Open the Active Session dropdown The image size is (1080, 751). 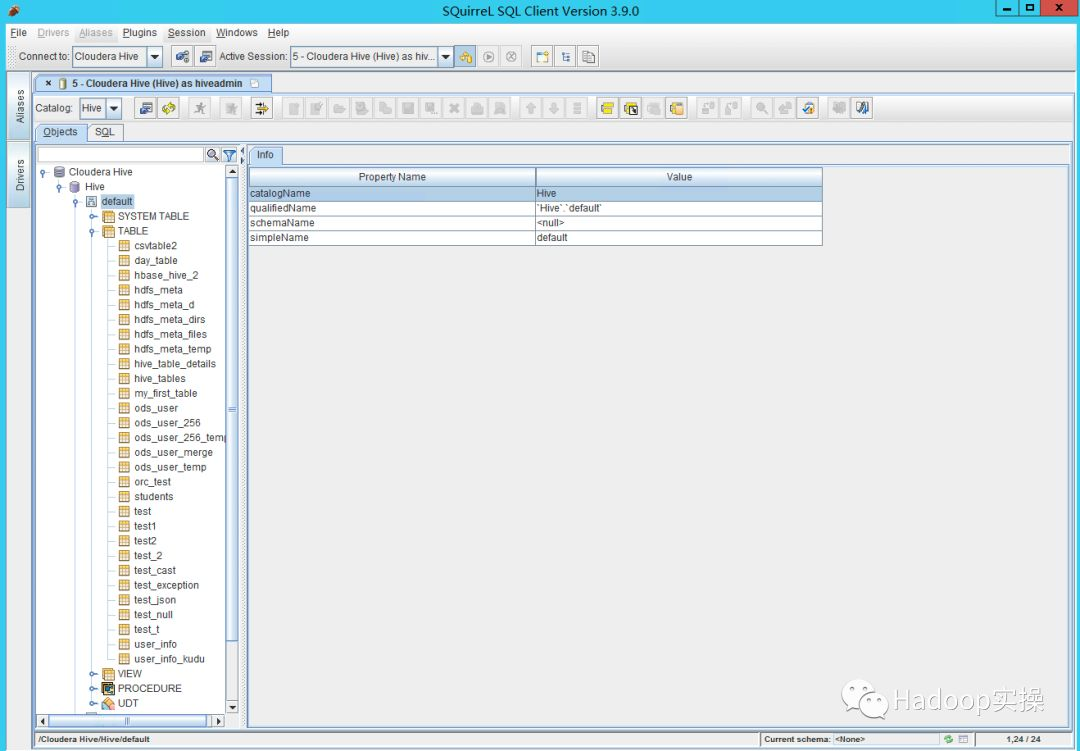[446, 56]
